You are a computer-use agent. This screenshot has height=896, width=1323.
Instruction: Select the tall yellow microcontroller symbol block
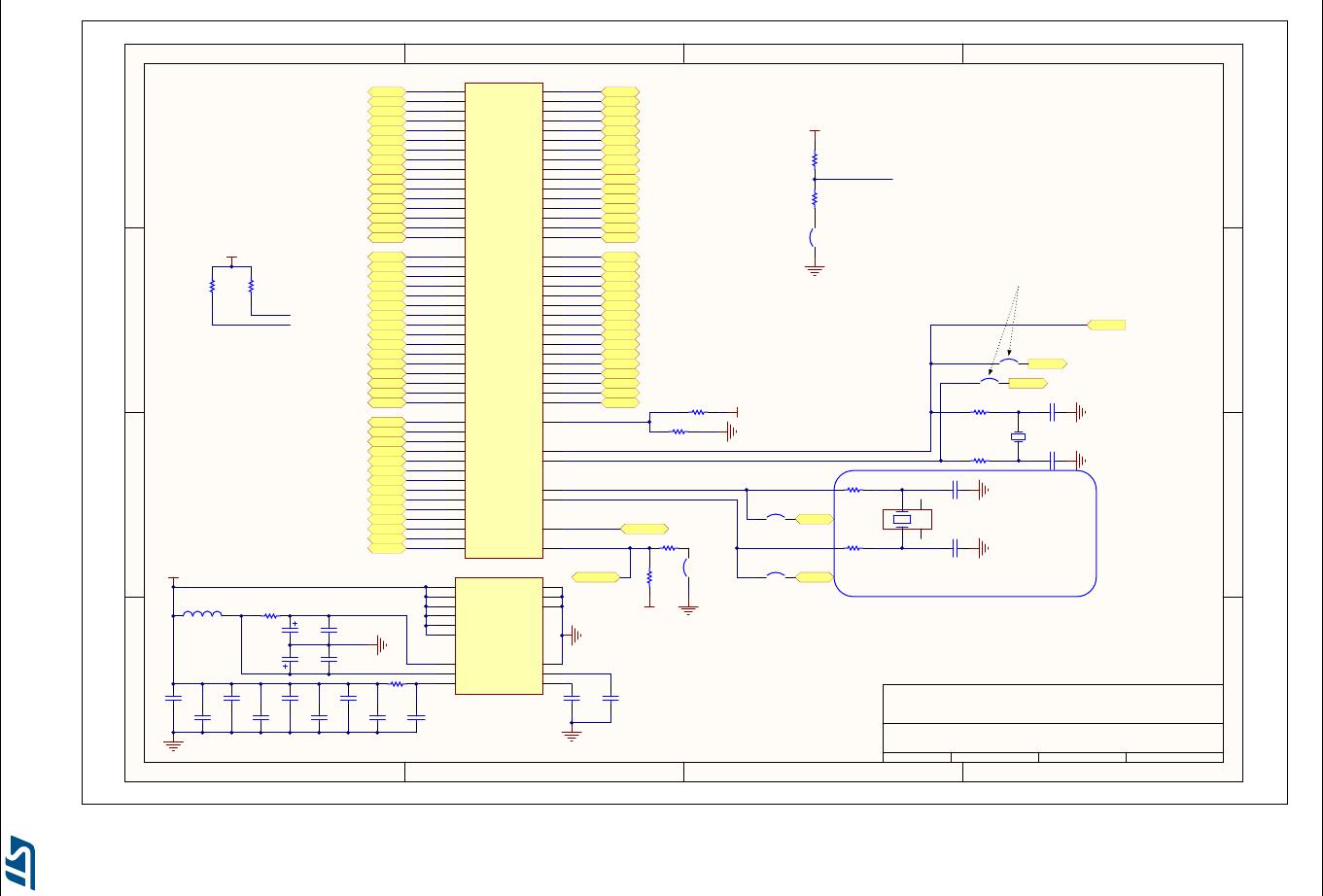pyautogui.click(x=504, y=321)
